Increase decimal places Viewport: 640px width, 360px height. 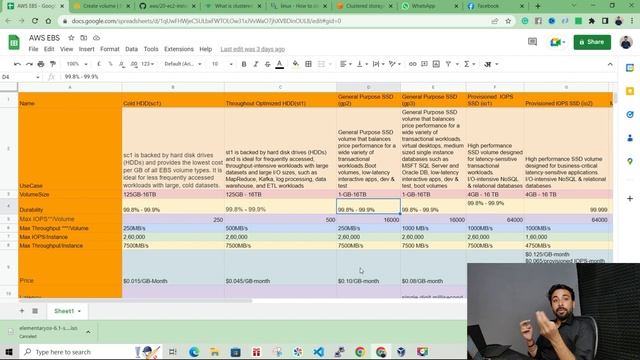coord(134,64)
